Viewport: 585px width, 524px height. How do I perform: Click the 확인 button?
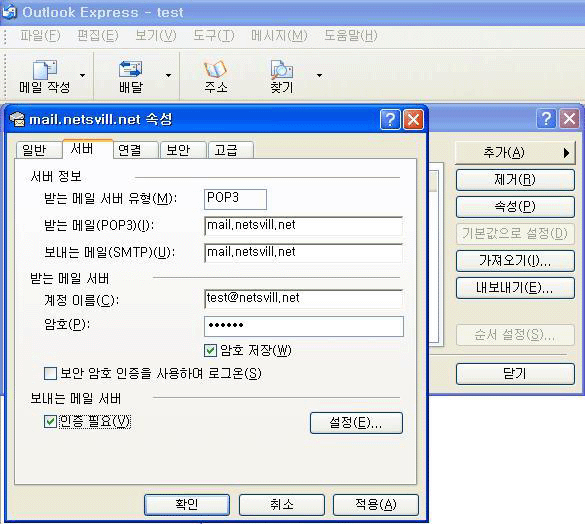click(187, 505)
